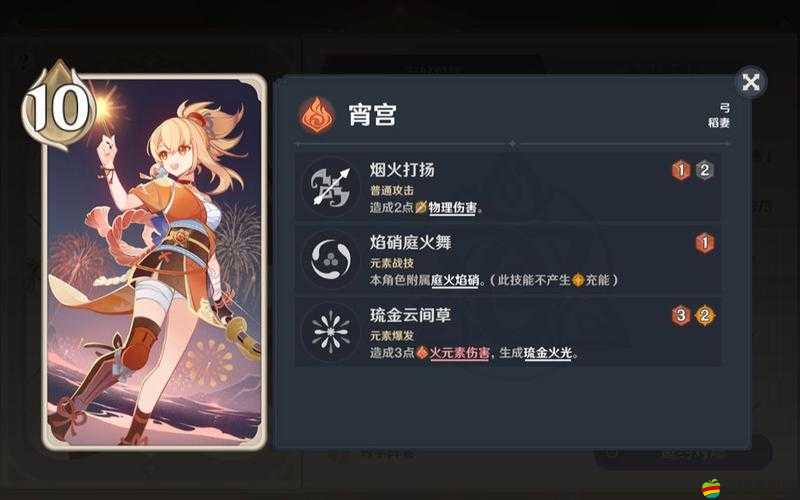Click the 稻妻 region tag
This screenshot has height=500, width=800.
coord(719,123)
